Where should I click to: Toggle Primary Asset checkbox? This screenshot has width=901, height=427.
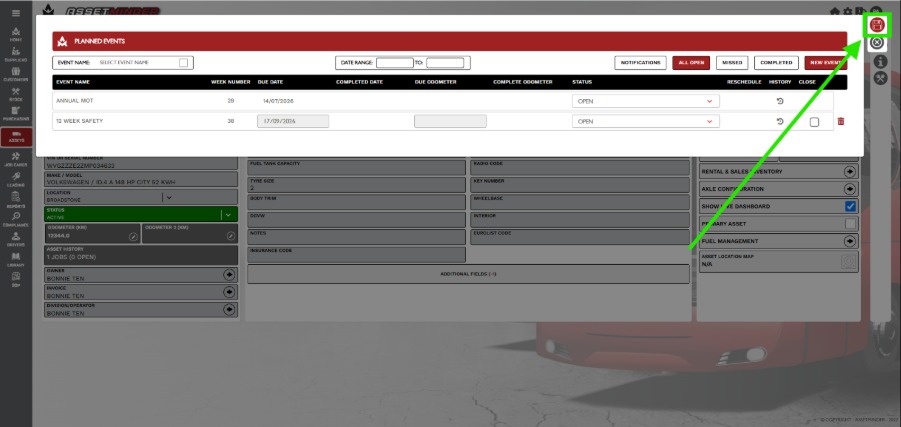850,224
